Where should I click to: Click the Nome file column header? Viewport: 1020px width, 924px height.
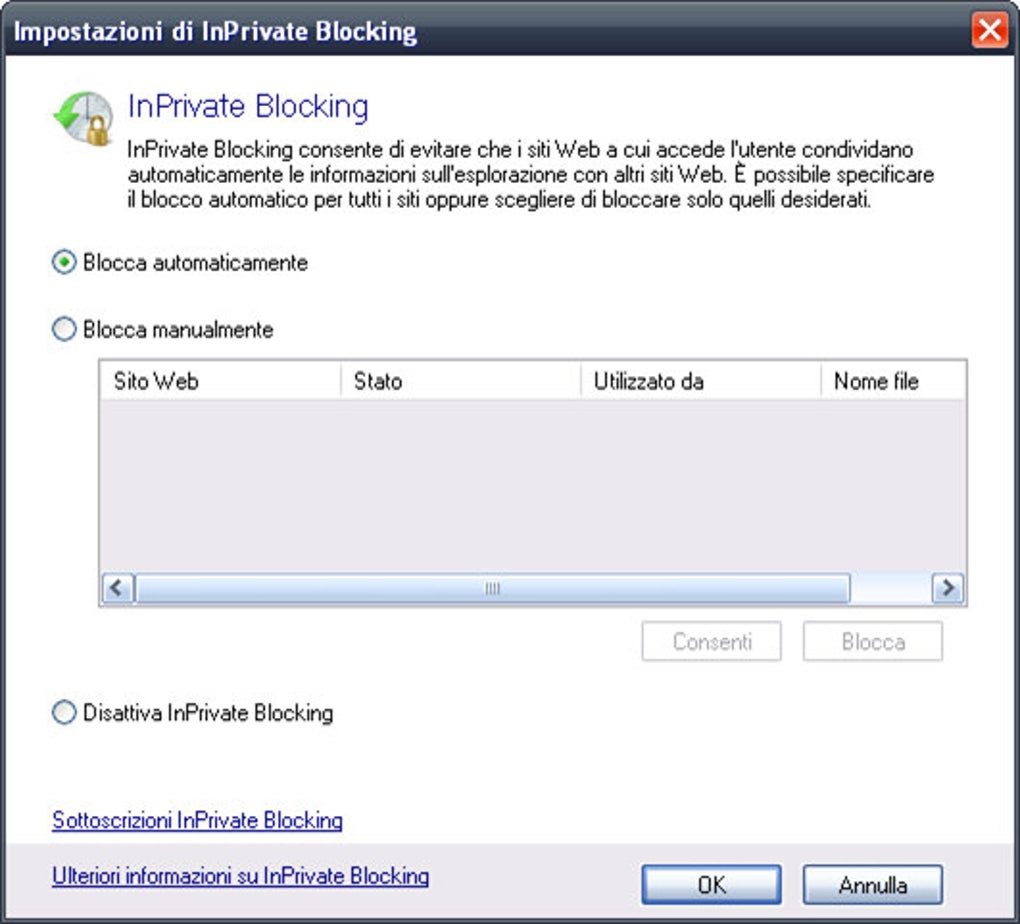pyautogui.click(x=893, y=381)
